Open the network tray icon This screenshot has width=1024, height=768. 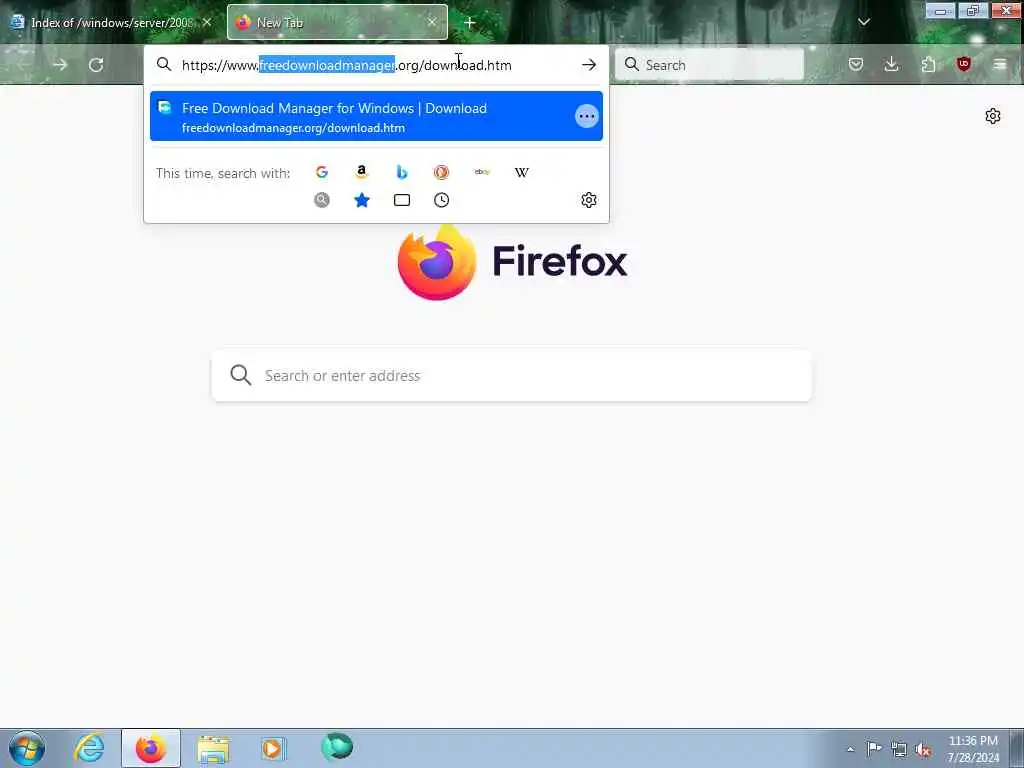(x=899, y=749)
